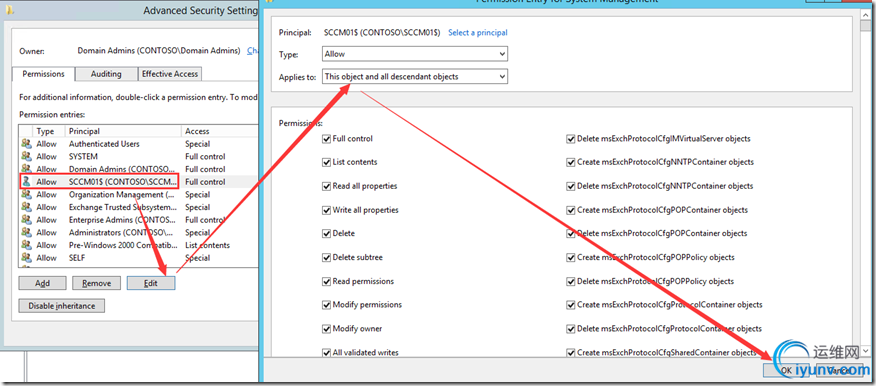The height and width of the screenshot is (386, 876).
Task: Toggle Create msExchProtocolCfgNNTPContainer objects checkbox
Action: tap(570, 163)
